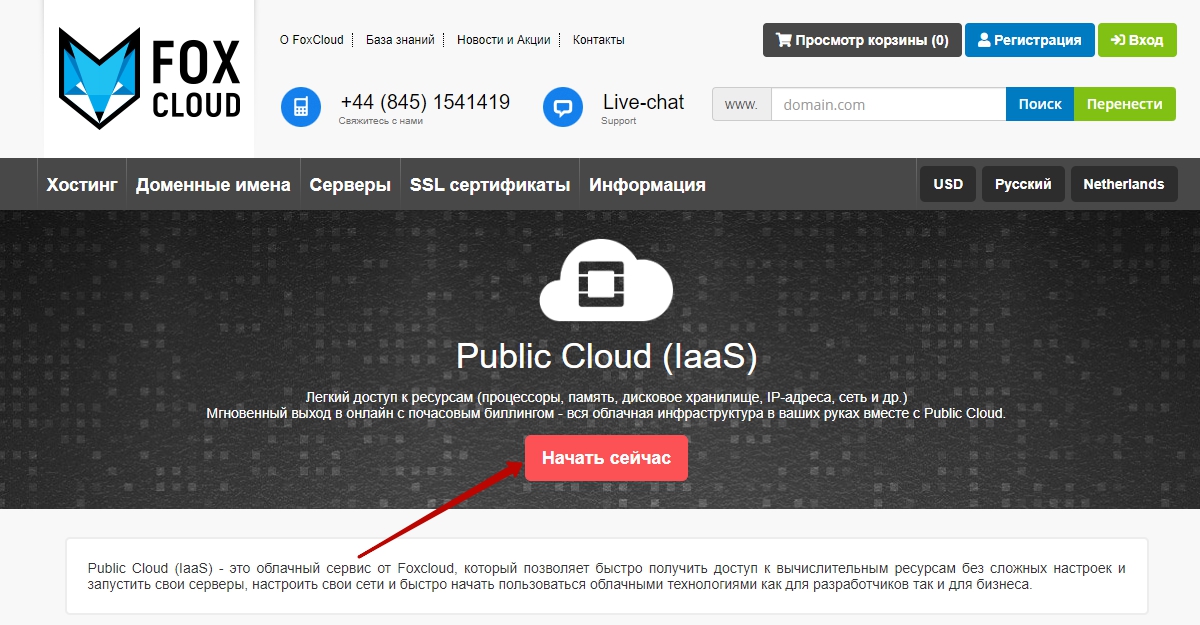Click the phone number +44 (845) 1541419

pos(425,102)
